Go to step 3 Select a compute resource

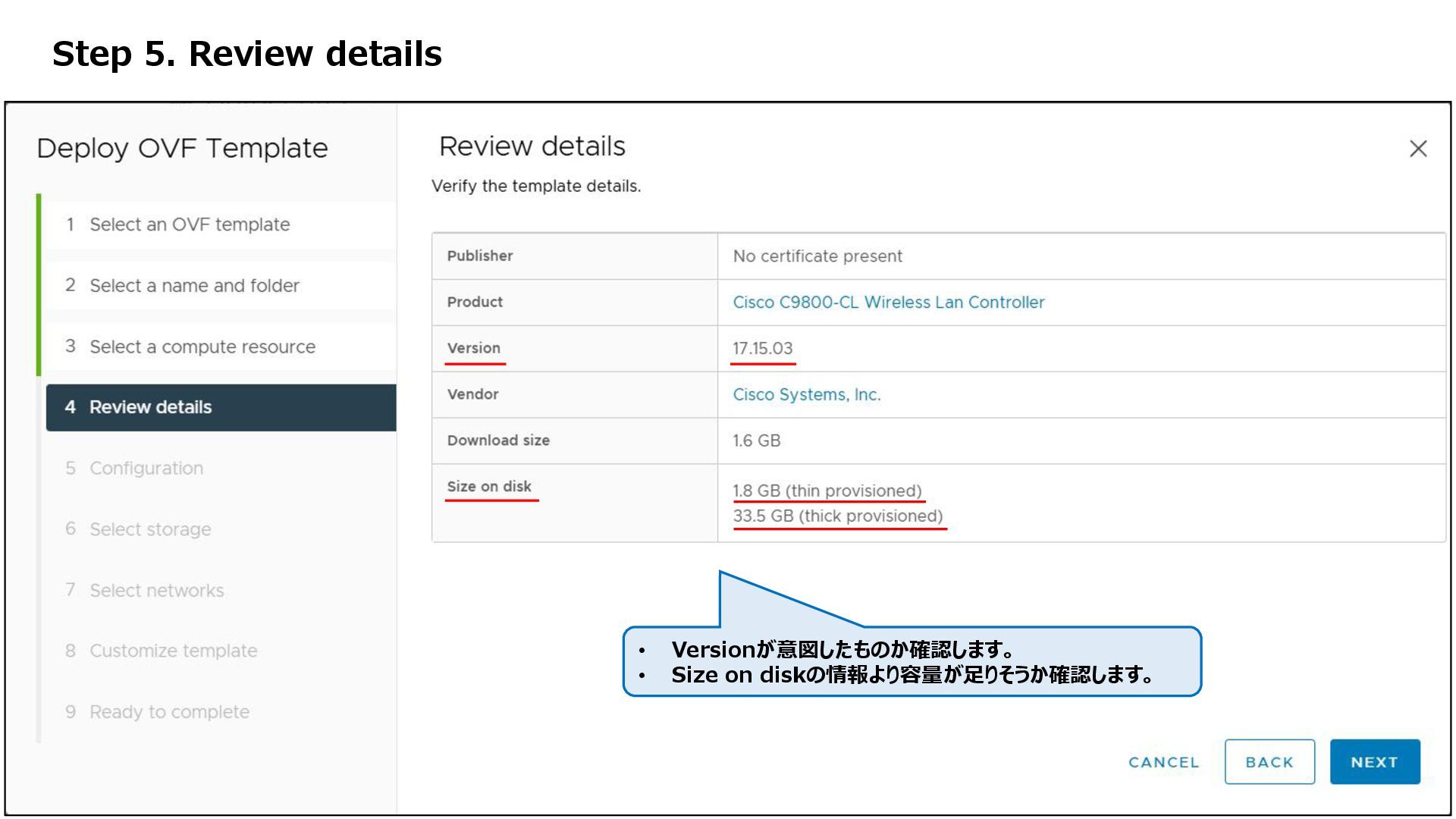click(x=202, y=347)
